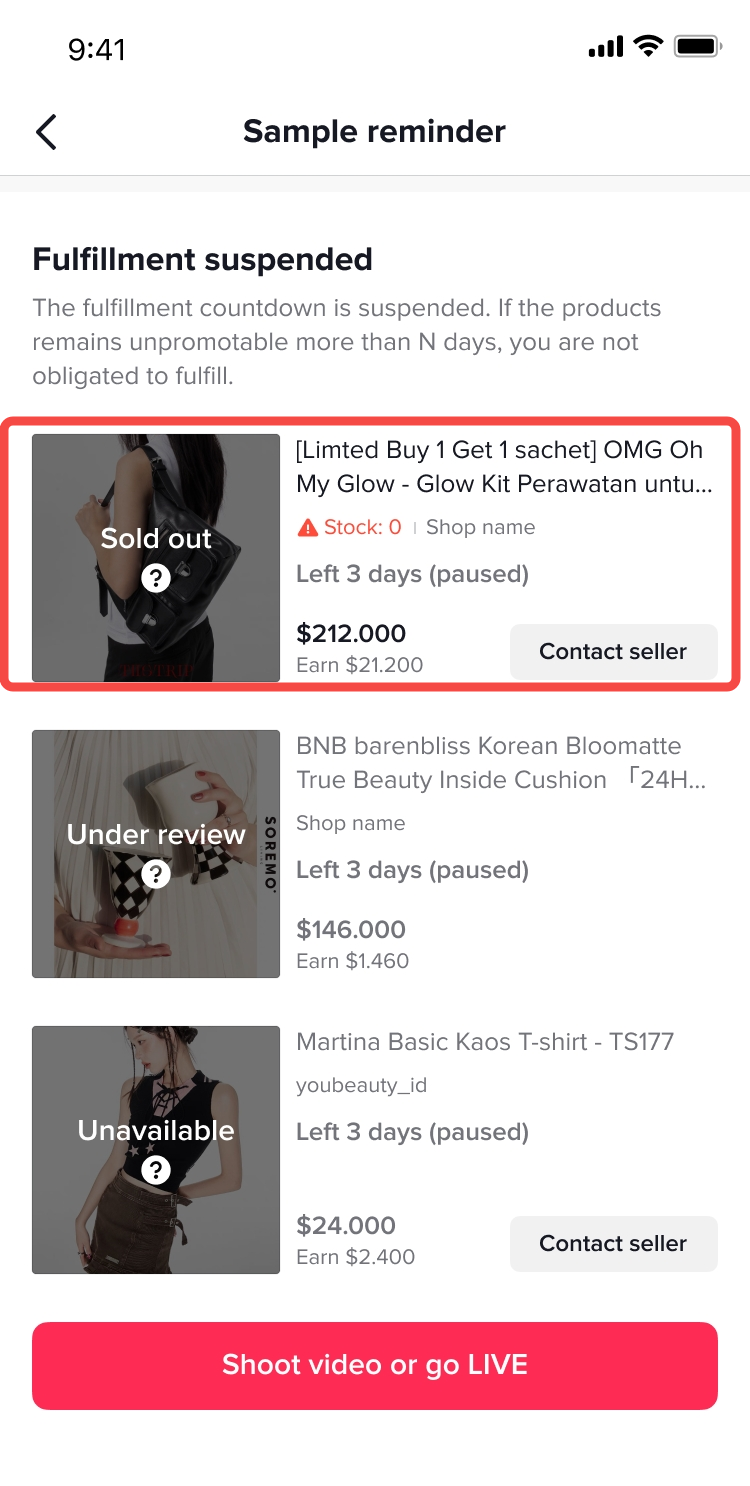Contact seller for OMG Oh My Glow kit
This screenshot has height=1486, width=750.
[613, 652]
